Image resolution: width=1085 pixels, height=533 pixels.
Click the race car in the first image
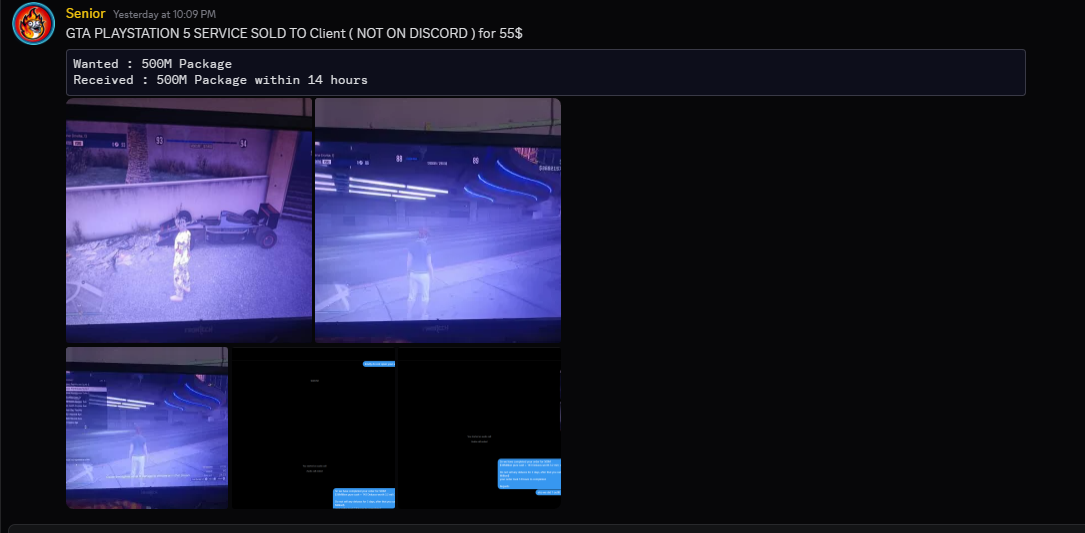pyautogui.click(x=225, y=226)
